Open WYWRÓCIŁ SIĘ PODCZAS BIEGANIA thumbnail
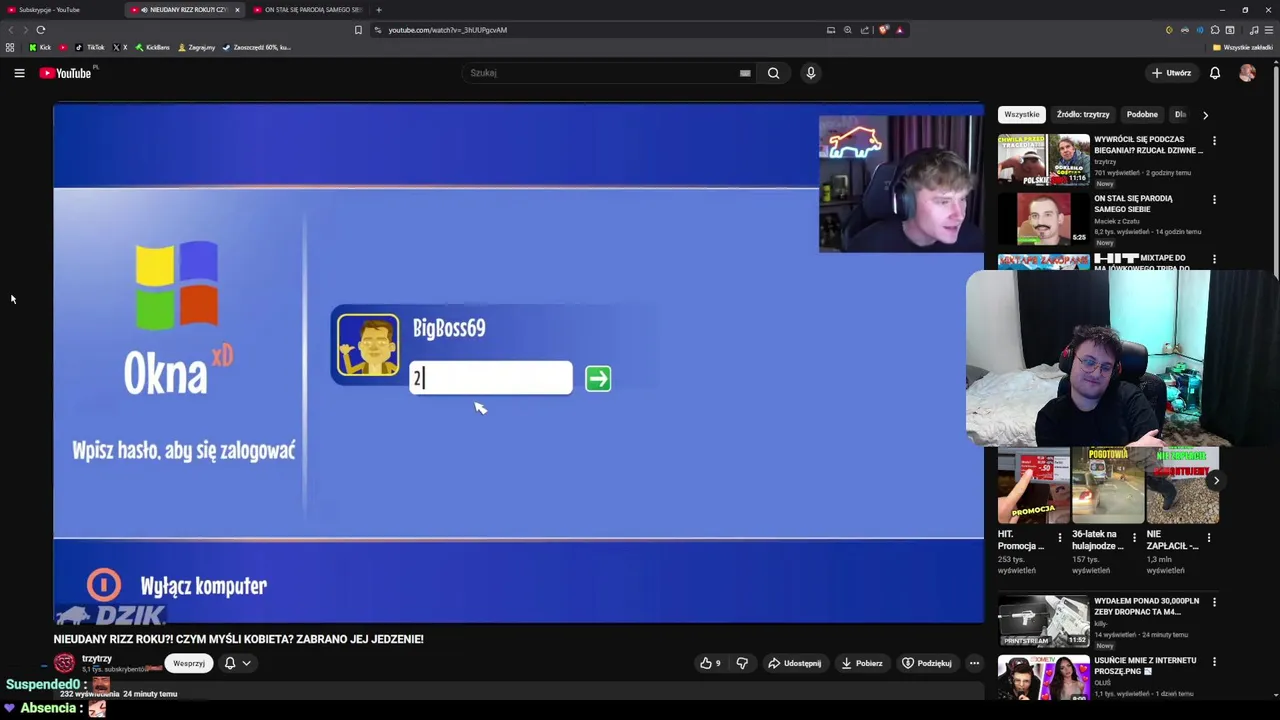 1044,160
